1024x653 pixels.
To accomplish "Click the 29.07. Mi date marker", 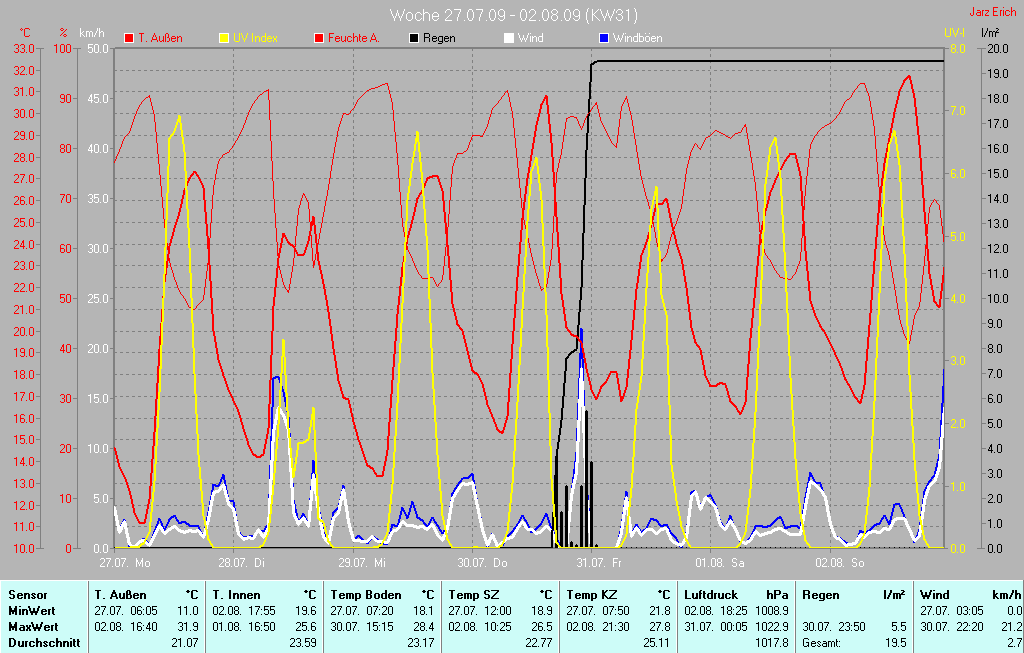I will pyautogui.click(x=361, y=562).
